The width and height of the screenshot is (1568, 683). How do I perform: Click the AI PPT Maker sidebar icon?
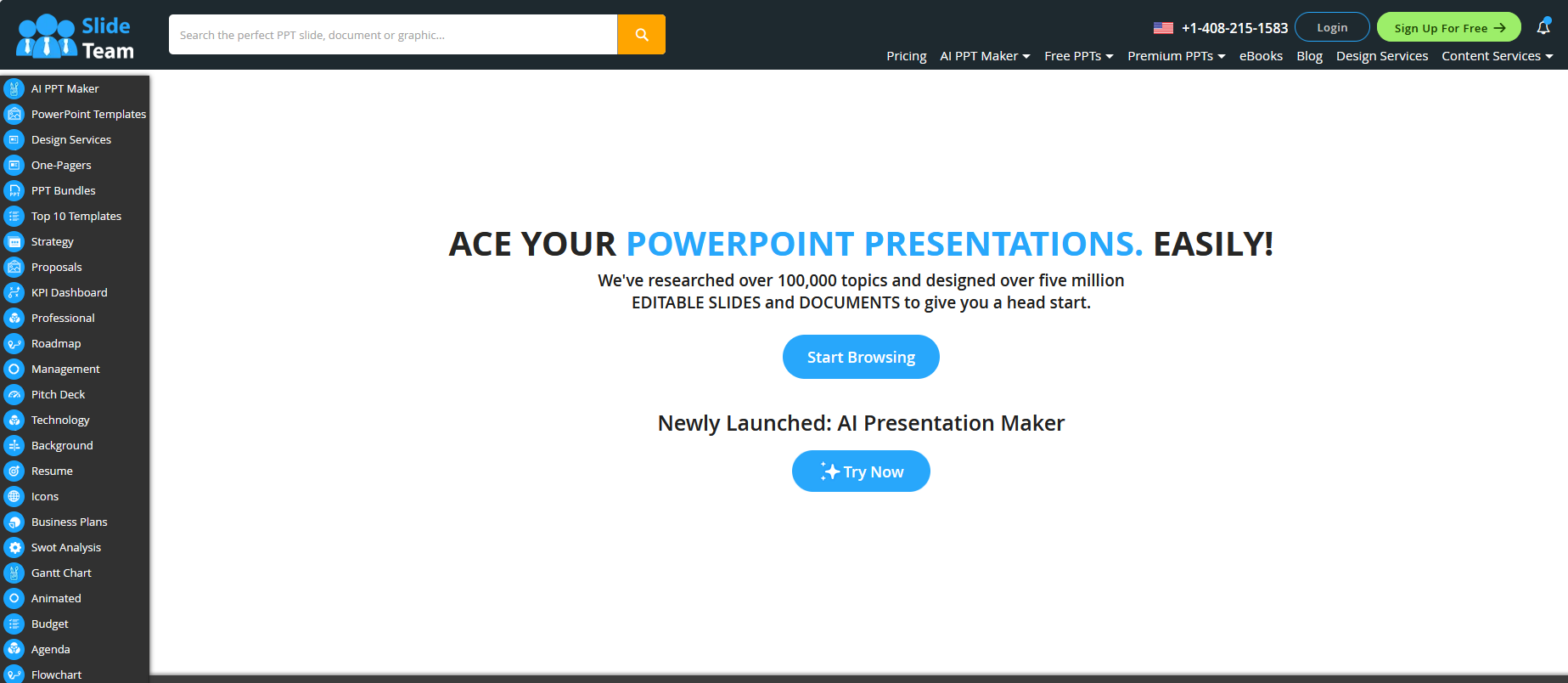coord(14,88)
